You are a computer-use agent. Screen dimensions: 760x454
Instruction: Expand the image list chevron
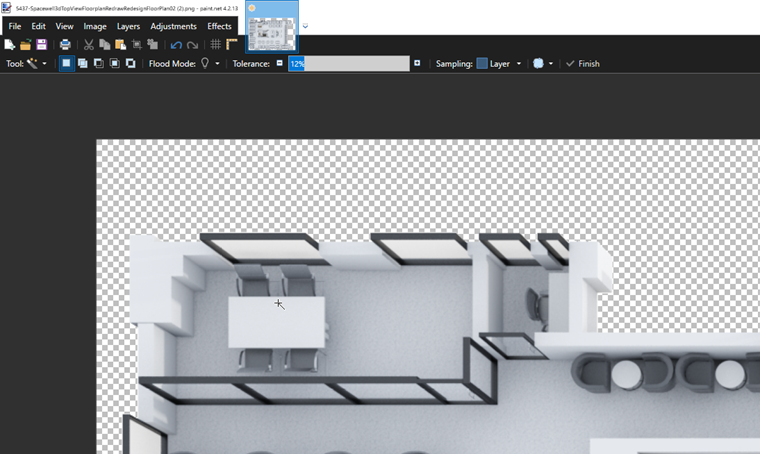[305, 26]
